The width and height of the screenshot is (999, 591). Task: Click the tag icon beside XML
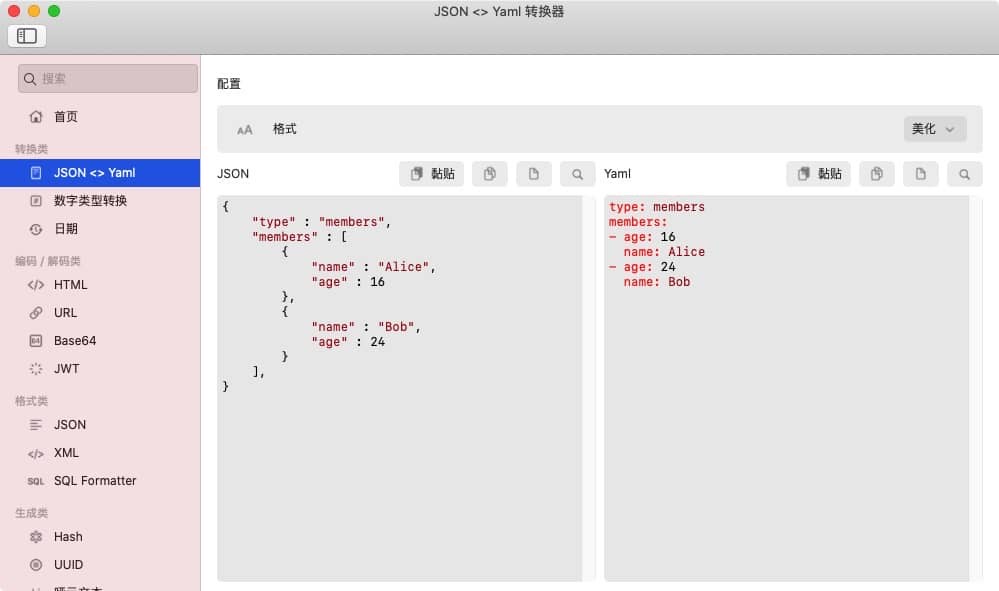pyautogui.click(x=36, y=453)
